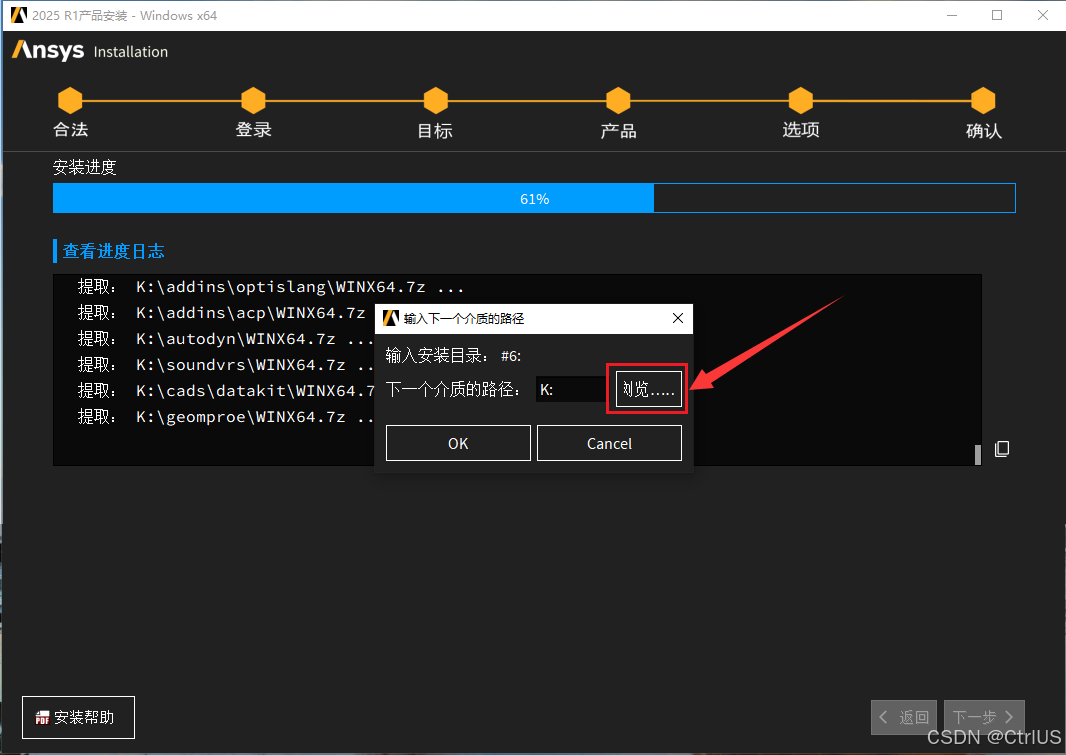Click the Ansys icon in the title bar
Image resolution: width=1066 pixels, height=755 pixels.
pos(18,15)
